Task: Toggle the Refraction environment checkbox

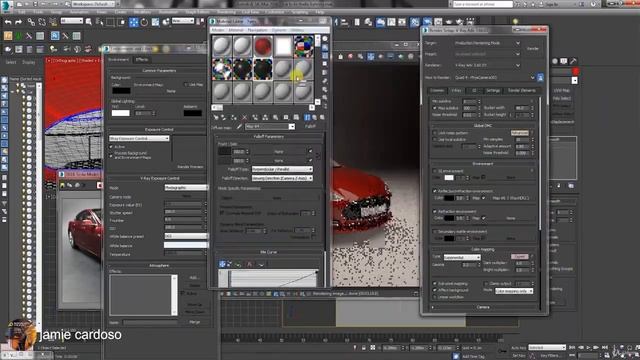Action: (435, 211)
